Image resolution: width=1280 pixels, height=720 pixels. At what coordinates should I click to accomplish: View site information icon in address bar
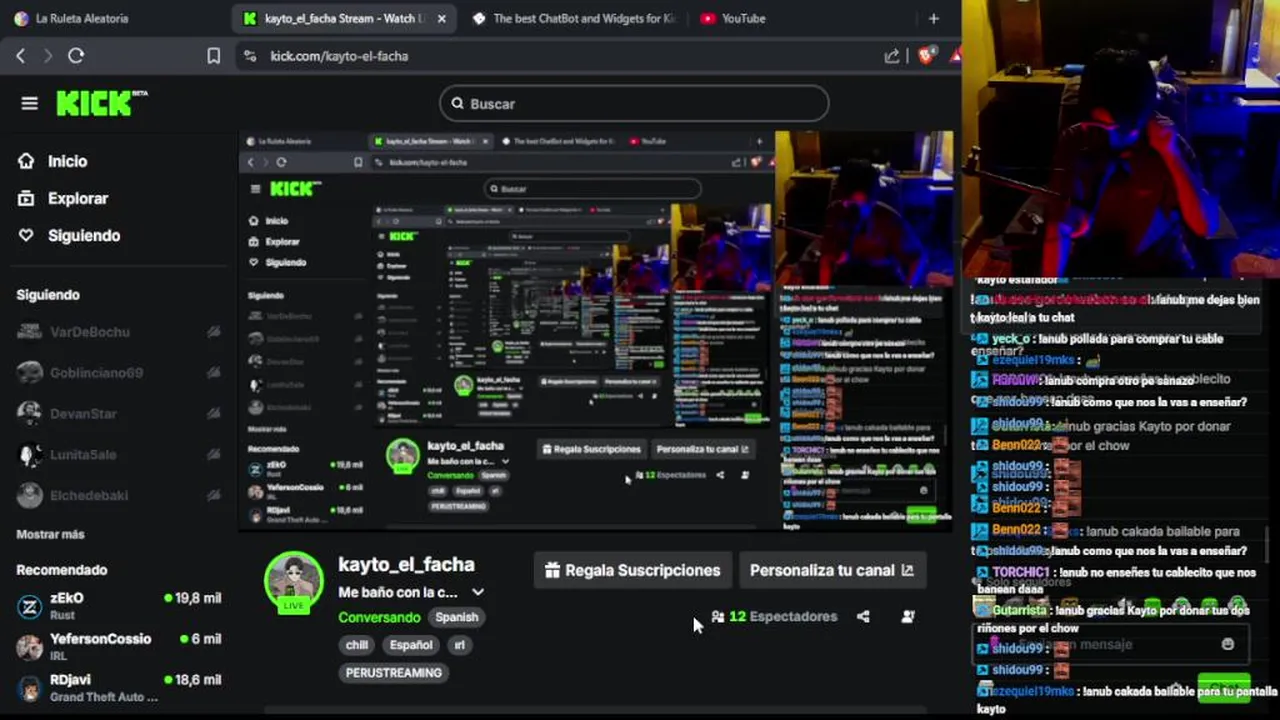[x=250, y=56]
